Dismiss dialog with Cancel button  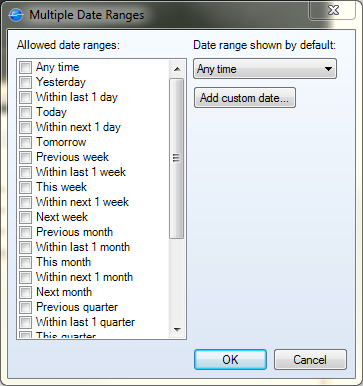[x=310, y=359]
